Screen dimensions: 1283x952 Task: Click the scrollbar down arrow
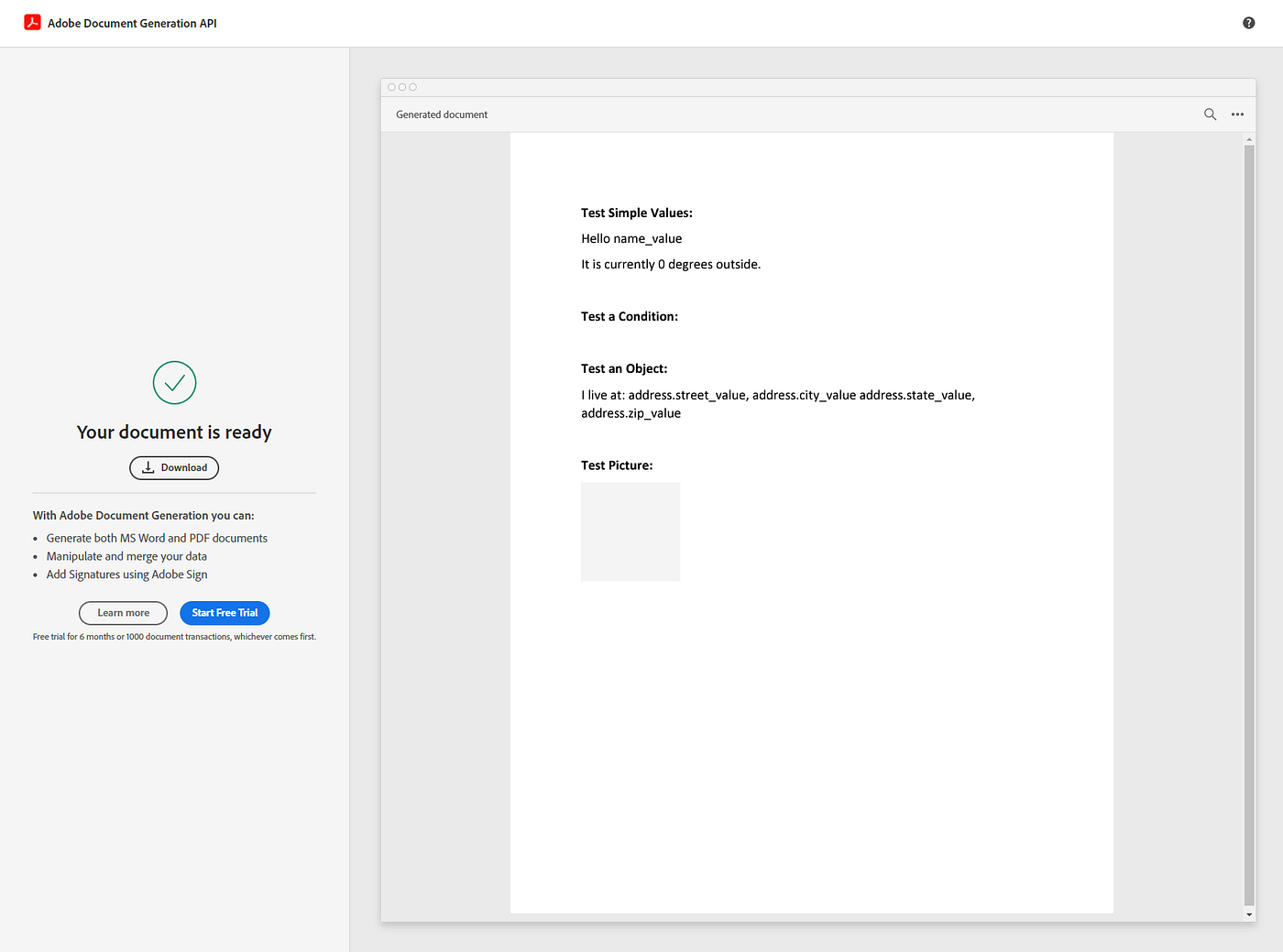(x=1249, y=914)
